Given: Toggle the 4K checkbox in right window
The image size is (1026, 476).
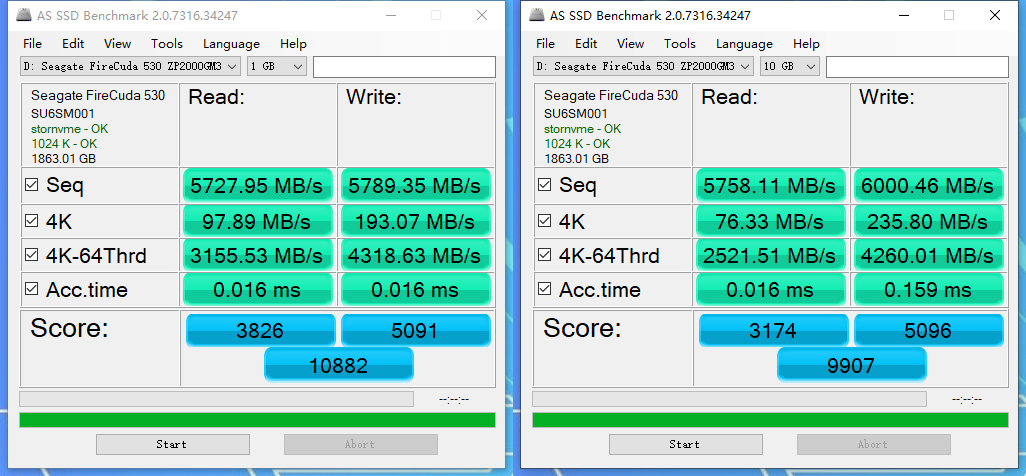Looking at the screenshot, I should pos(544,220).
